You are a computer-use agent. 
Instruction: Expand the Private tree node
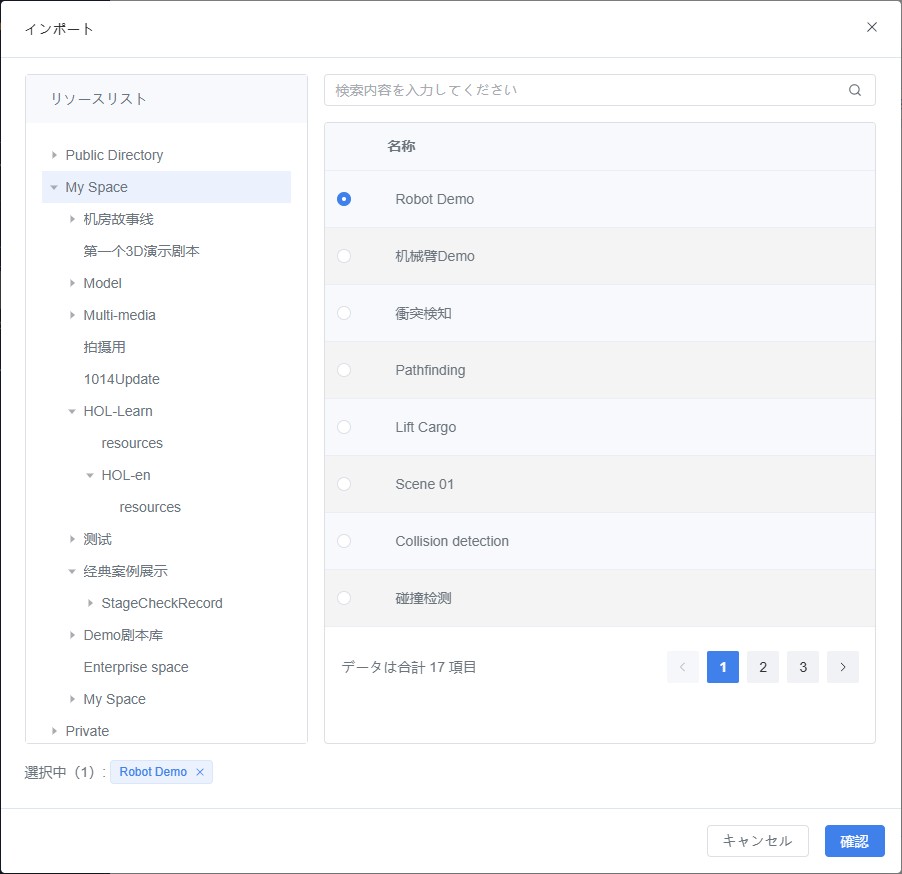tap(54, 731)
